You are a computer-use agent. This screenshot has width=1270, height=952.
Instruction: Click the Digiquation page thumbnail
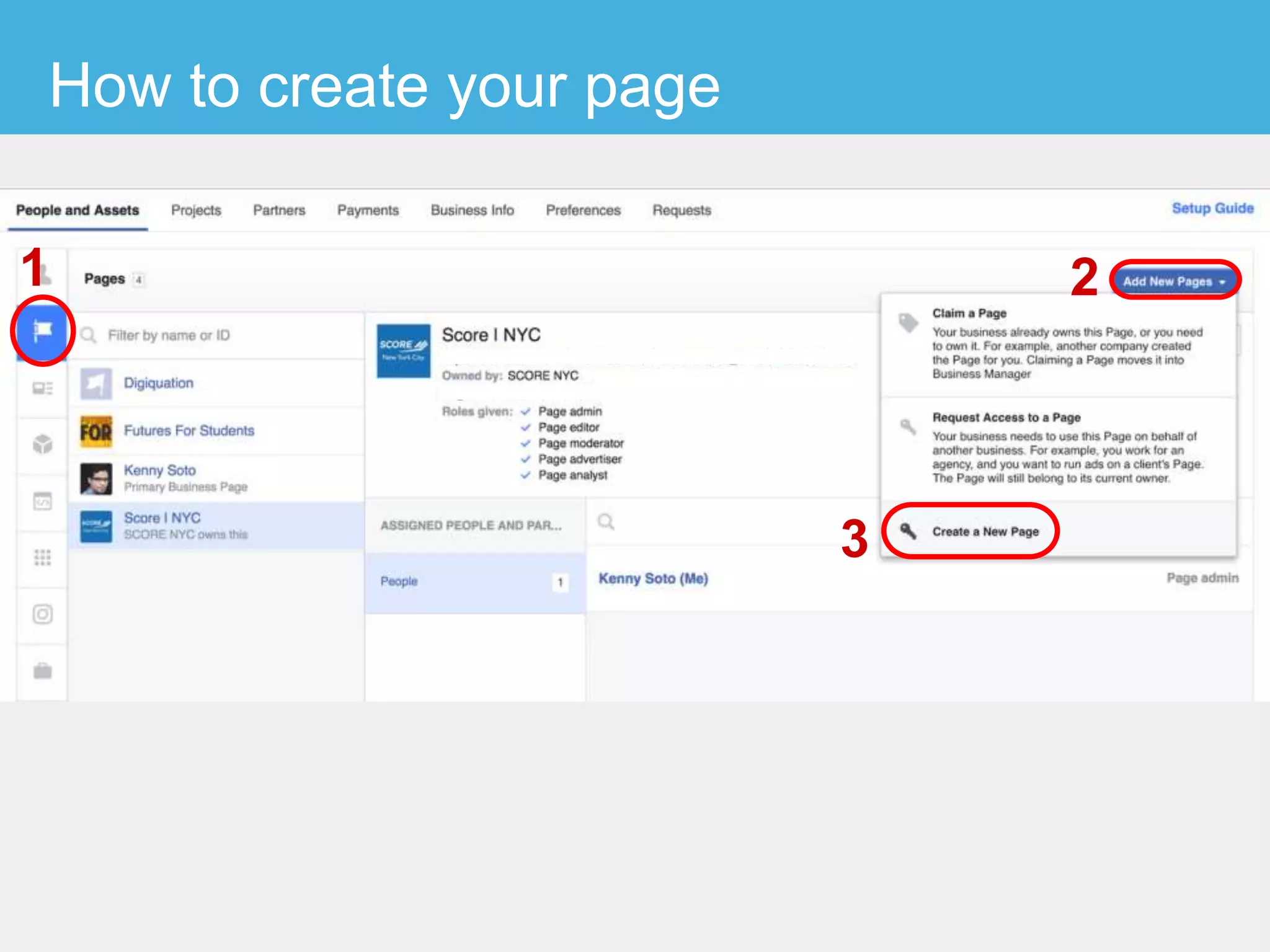tap(96, 384)
